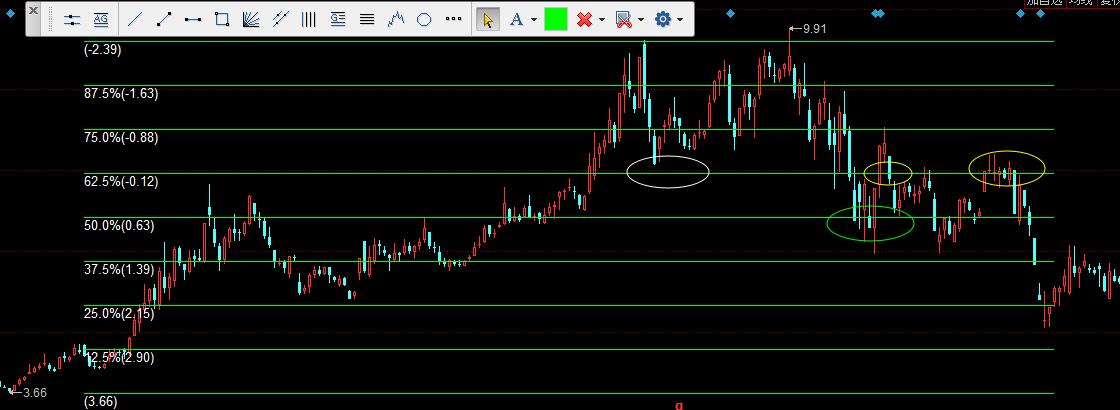Select the rectangle drawing tool

222,20
